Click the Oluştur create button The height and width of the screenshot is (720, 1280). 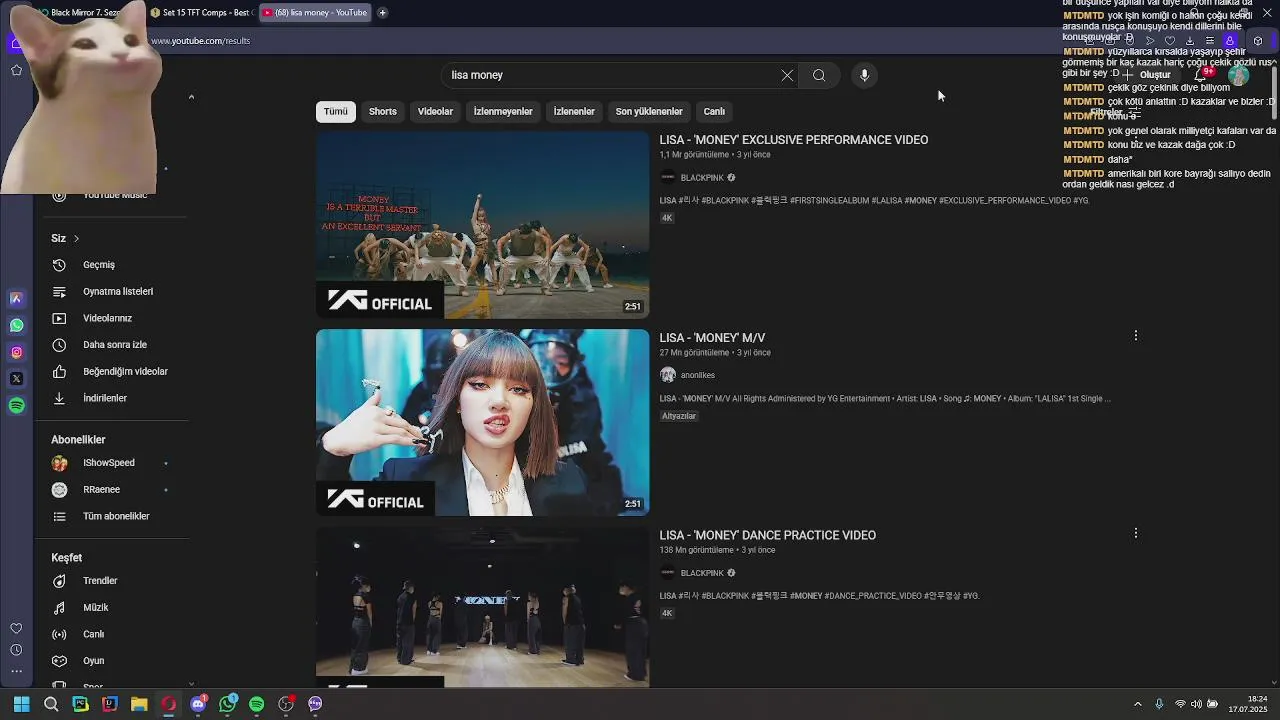click(x=1146, y=75)
